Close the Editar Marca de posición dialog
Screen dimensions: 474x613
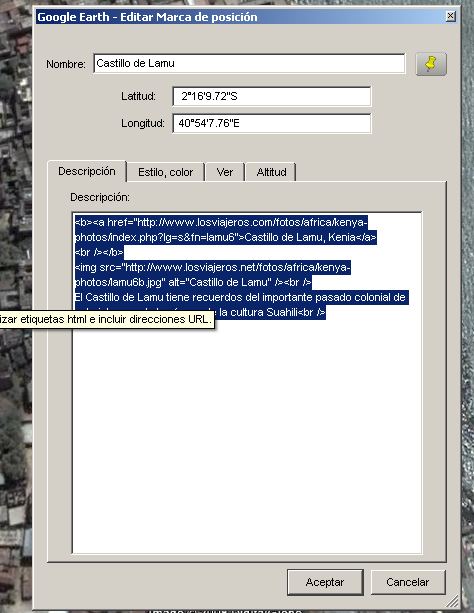click(451, 16)
